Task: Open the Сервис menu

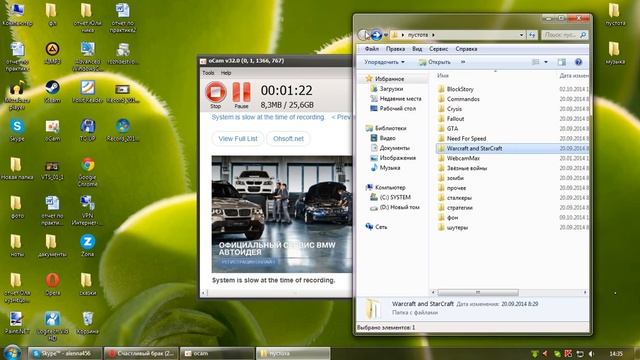Action: (438, 49)
